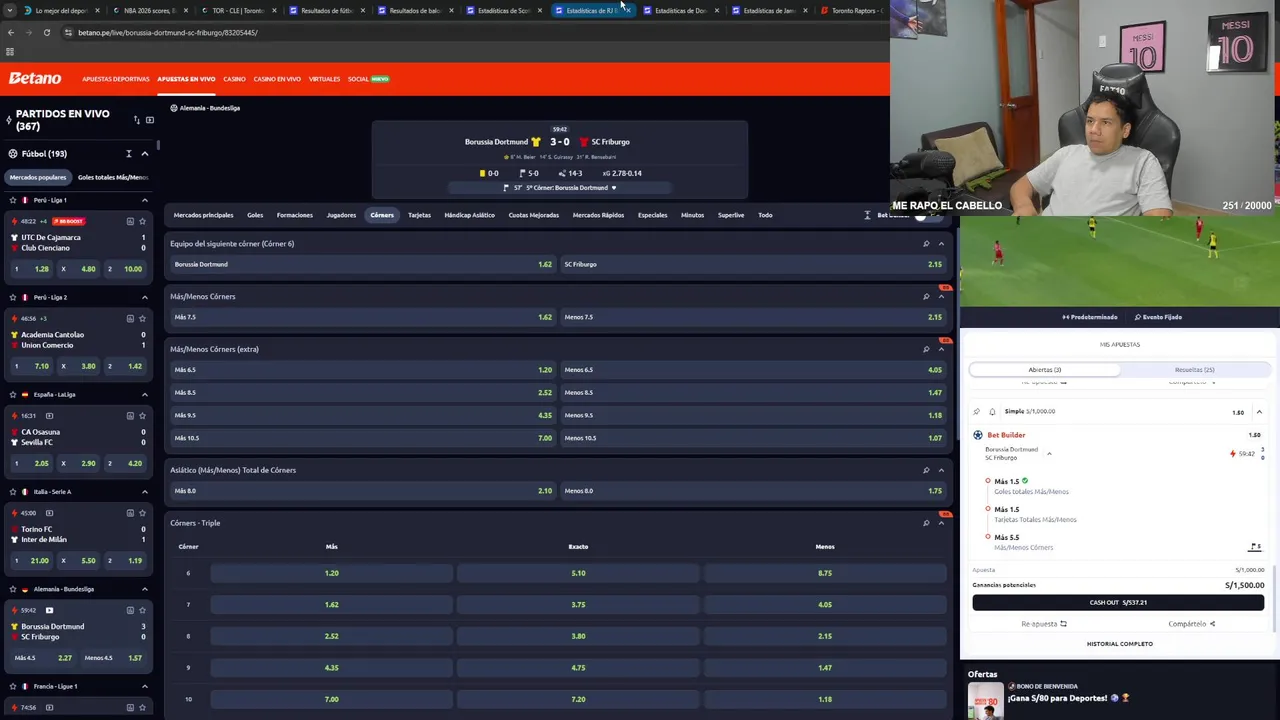Click the Alemania - Bundesliga globe icon
This screenshot has height=720, width=1280.
point(174,108)
